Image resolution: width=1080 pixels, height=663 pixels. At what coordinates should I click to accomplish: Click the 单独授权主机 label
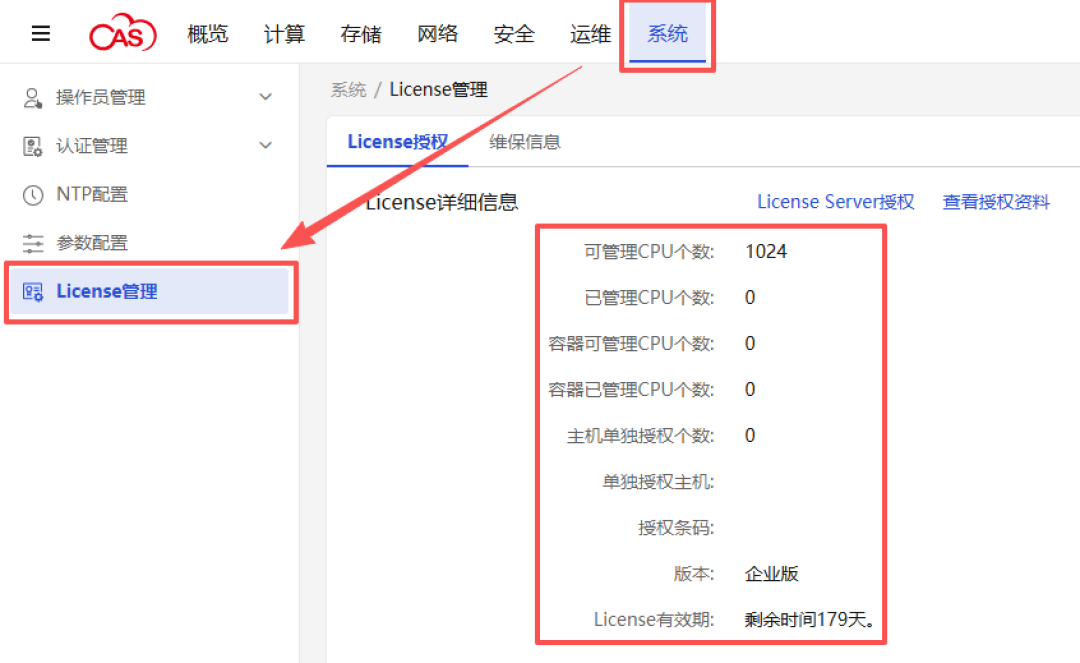click(x=658, y=482)
